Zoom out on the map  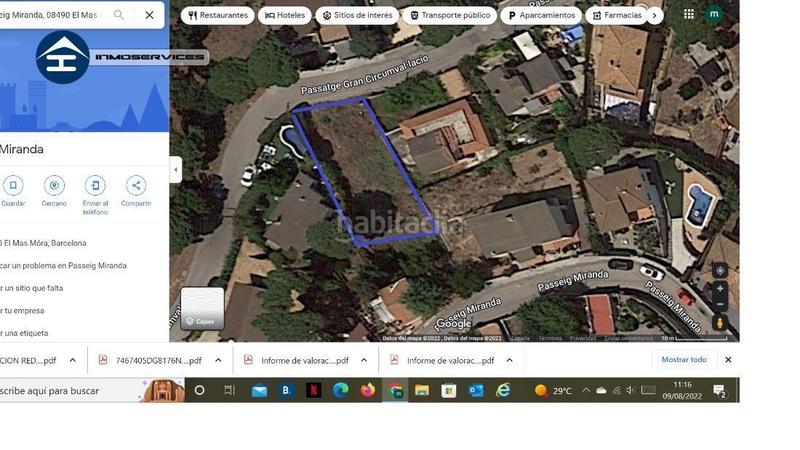pyautogui.click(x=720, y=304)
